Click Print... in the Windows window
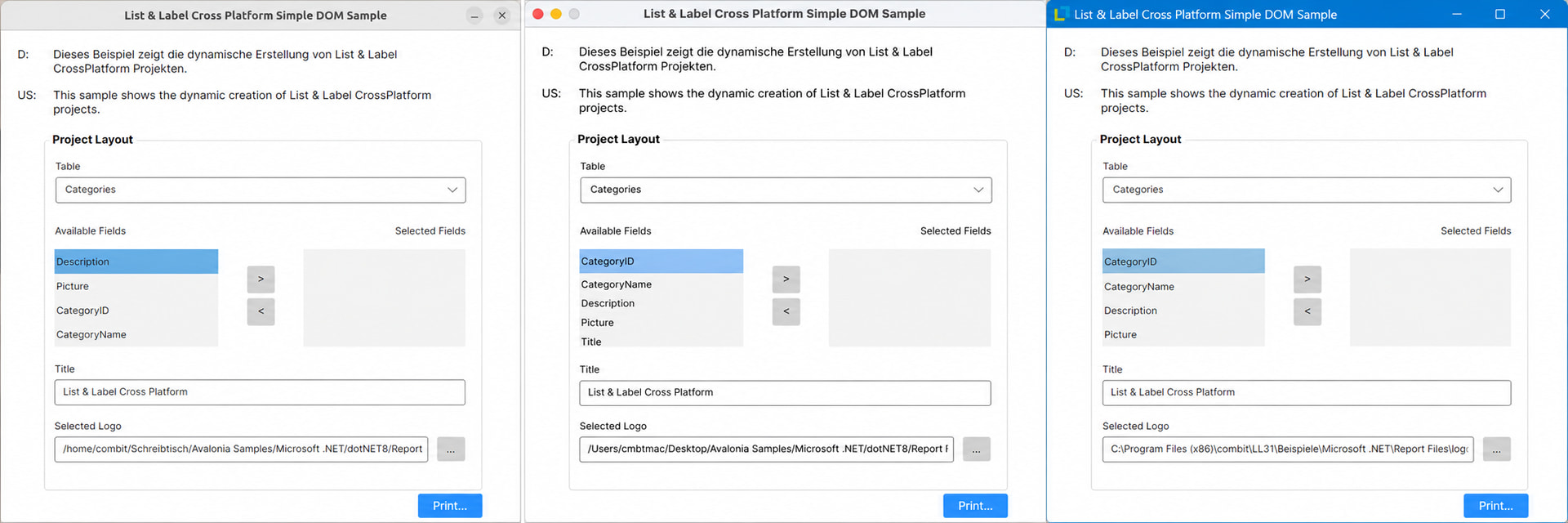Viewport: 1568px width, 523px height. coord(1495,506)
